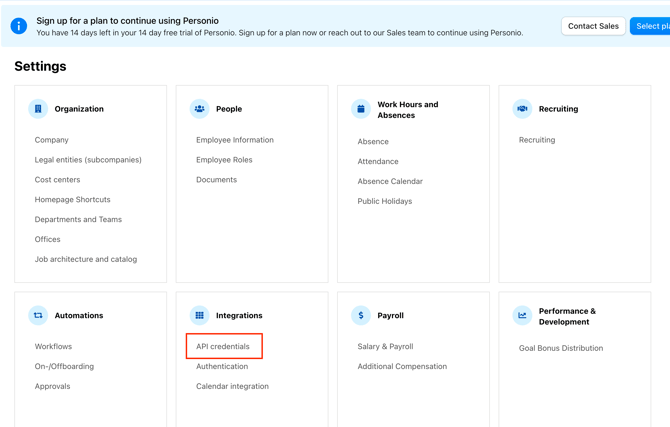Open the Recruiting link under Recruiting card

tap(537, 140)
